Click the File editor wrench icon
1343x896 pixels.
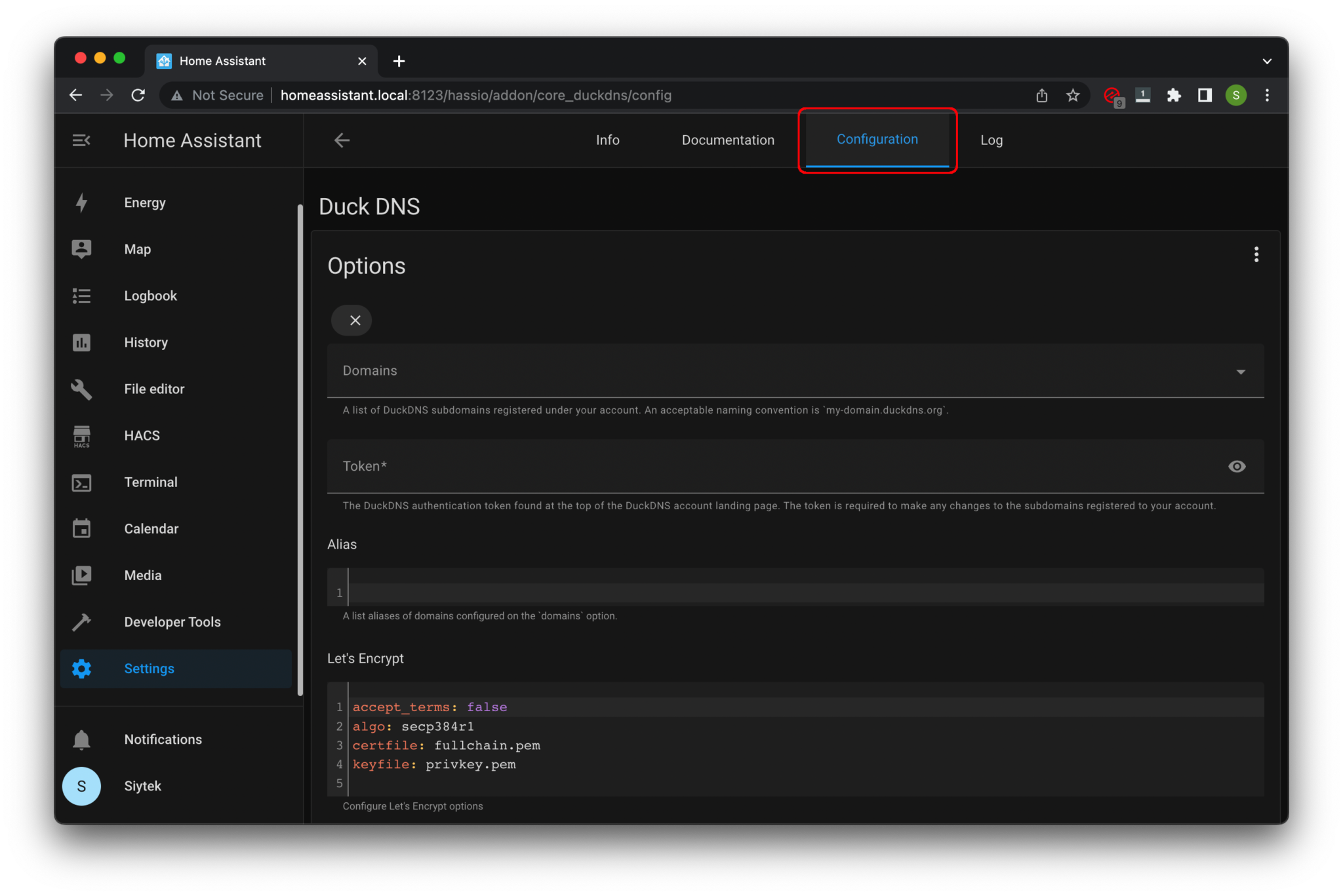pyautogui.click(x=81, y=389)
